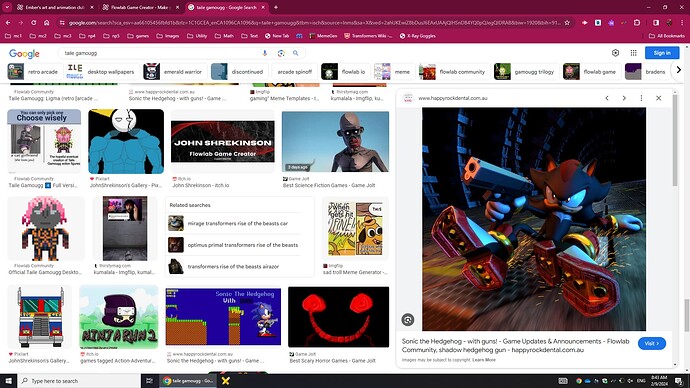Screen dimensions: 690x388
Task: Click the Google apps grid icon
Action: [633, 53]
